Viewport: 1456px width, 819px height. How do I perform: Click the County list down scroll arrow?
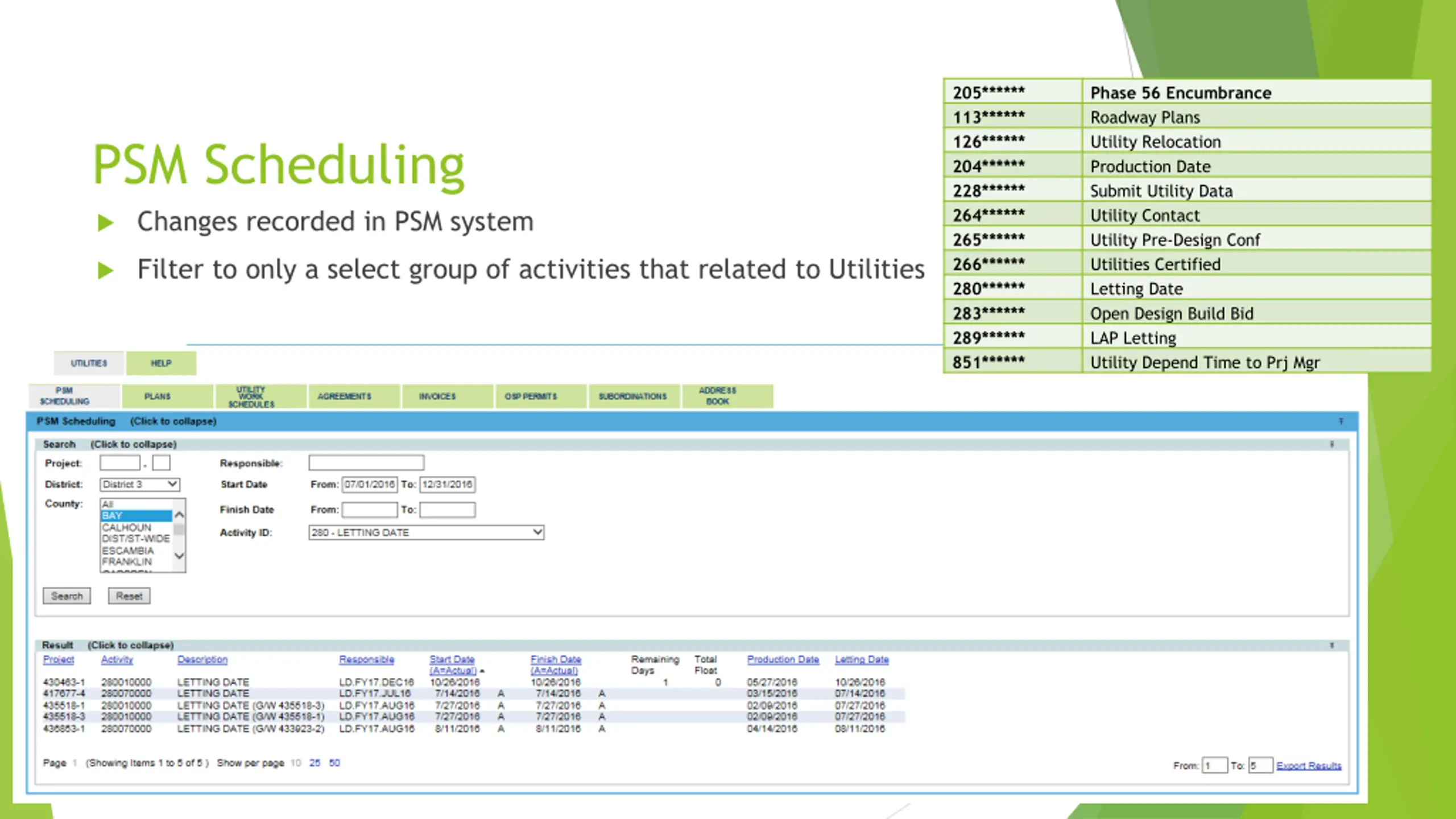point(179,556)
